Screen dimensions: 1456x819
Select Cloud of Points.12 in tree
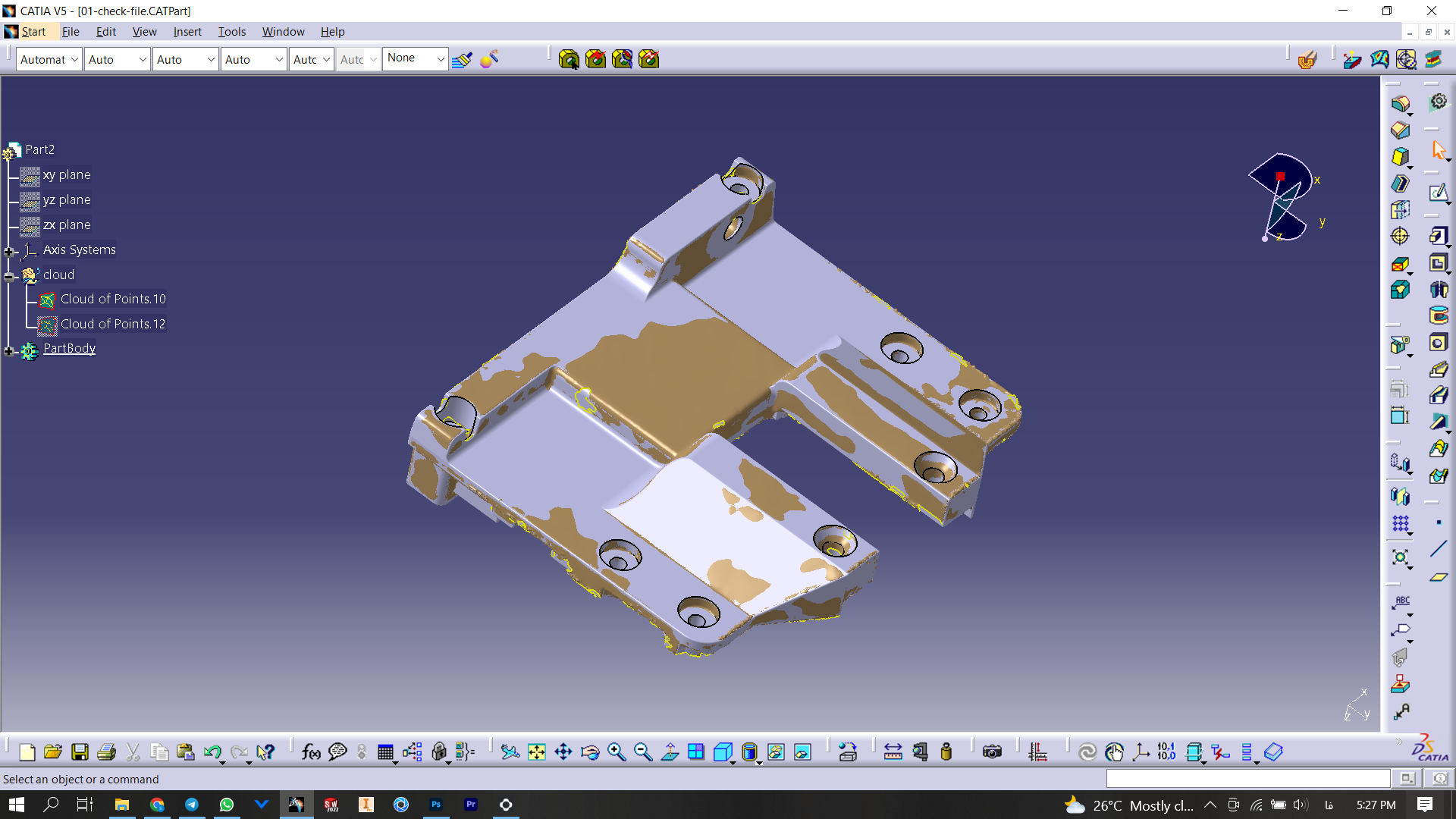(x=113, y=324)
